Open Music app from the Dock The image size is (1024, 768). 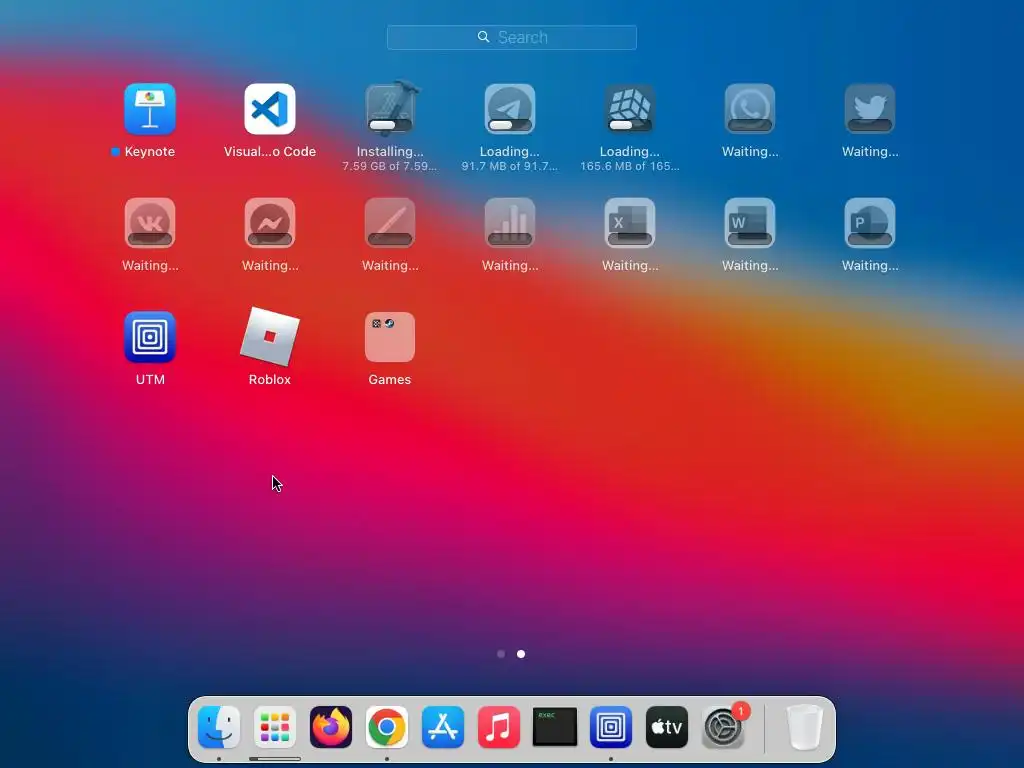click(499, 727)
